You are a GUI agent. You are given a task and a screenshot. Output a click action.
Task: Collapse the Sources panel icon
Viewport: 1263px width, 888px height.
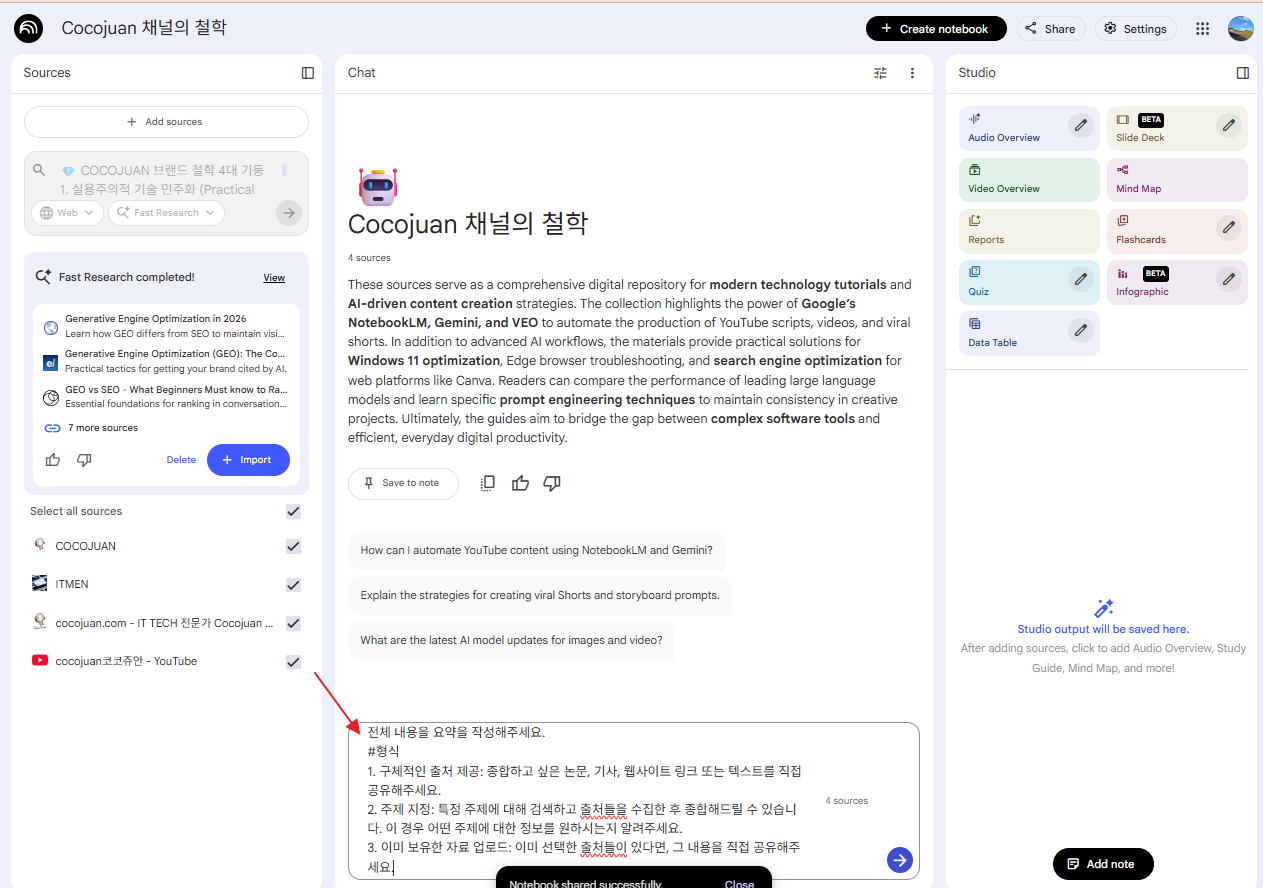point(308,73)
